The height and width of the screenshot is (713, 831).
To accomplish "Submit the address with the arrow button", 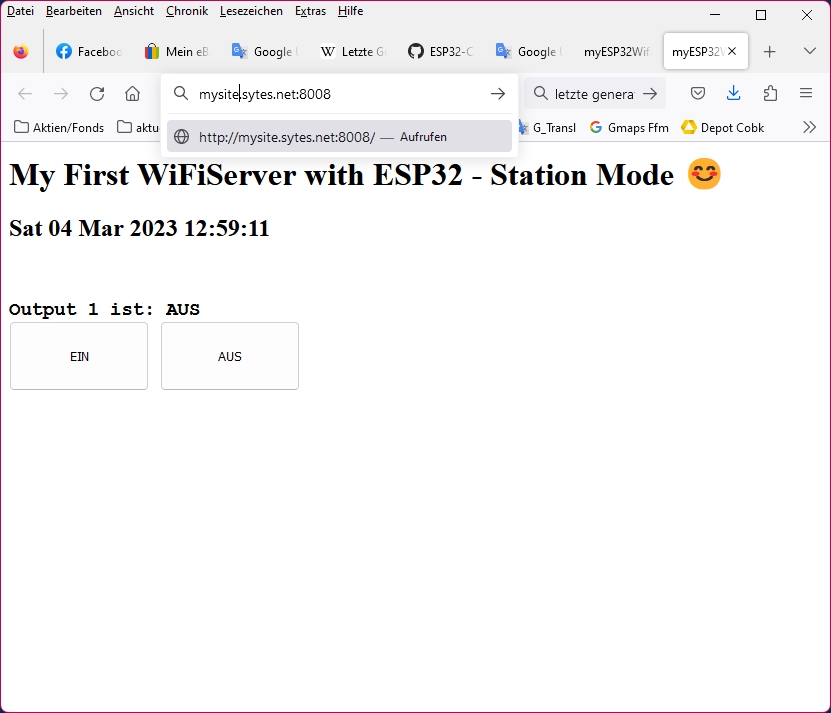I will [x=497, y=93].
